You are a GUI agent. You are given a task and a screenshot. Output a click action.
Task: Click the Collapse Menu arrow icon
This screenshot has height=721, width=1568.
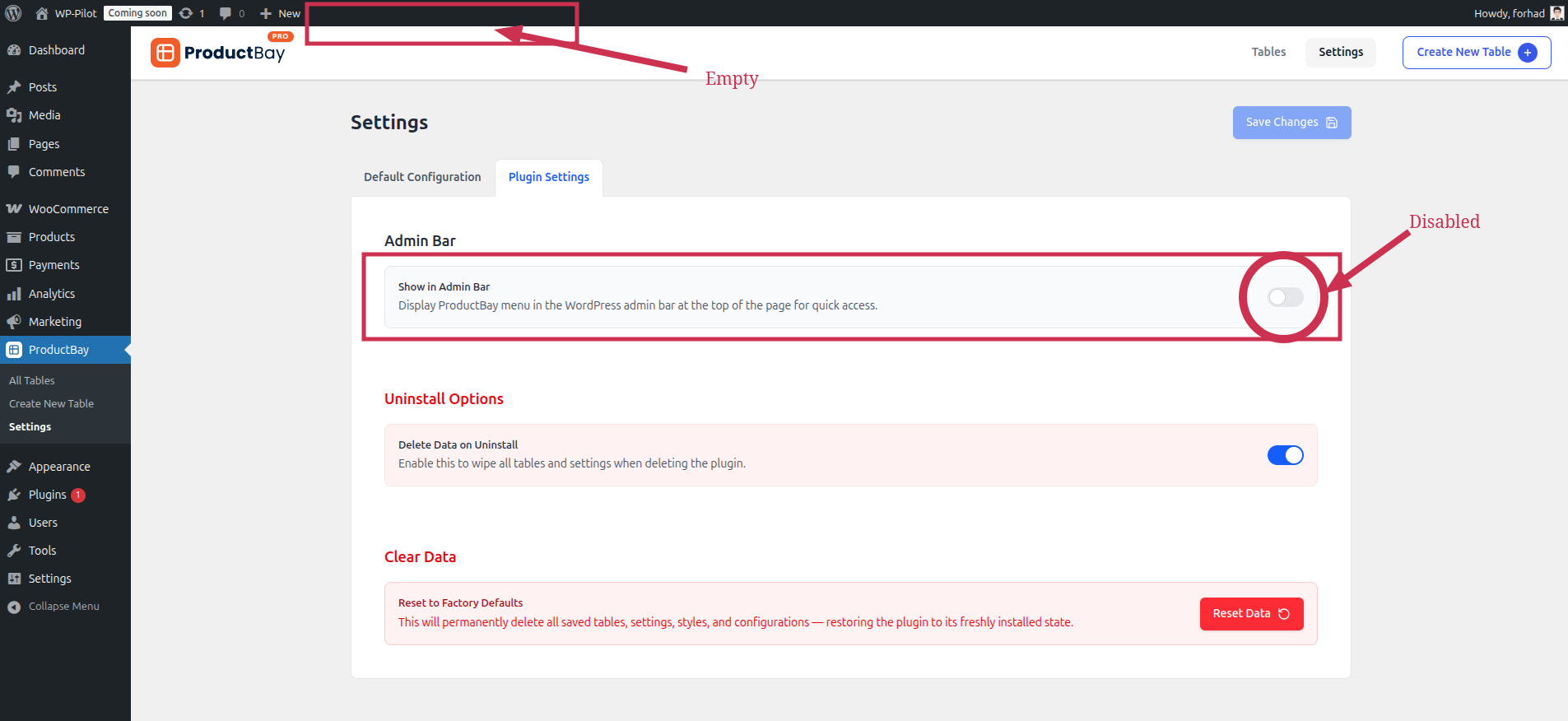point(14,607)
